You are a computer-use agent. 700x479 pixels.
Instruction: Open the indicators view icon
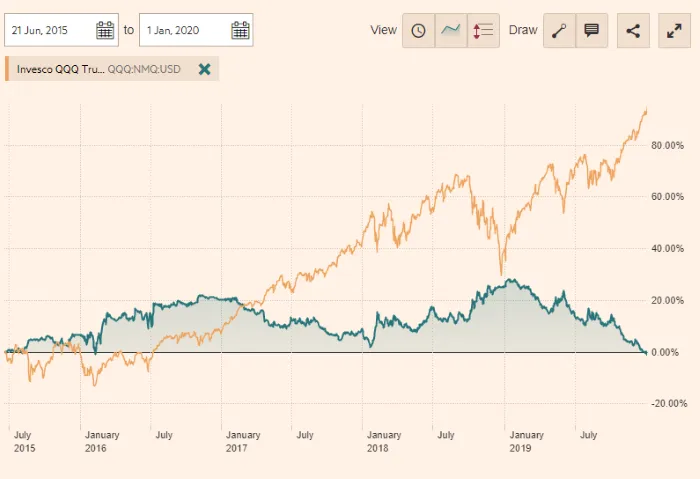[483, 30]
